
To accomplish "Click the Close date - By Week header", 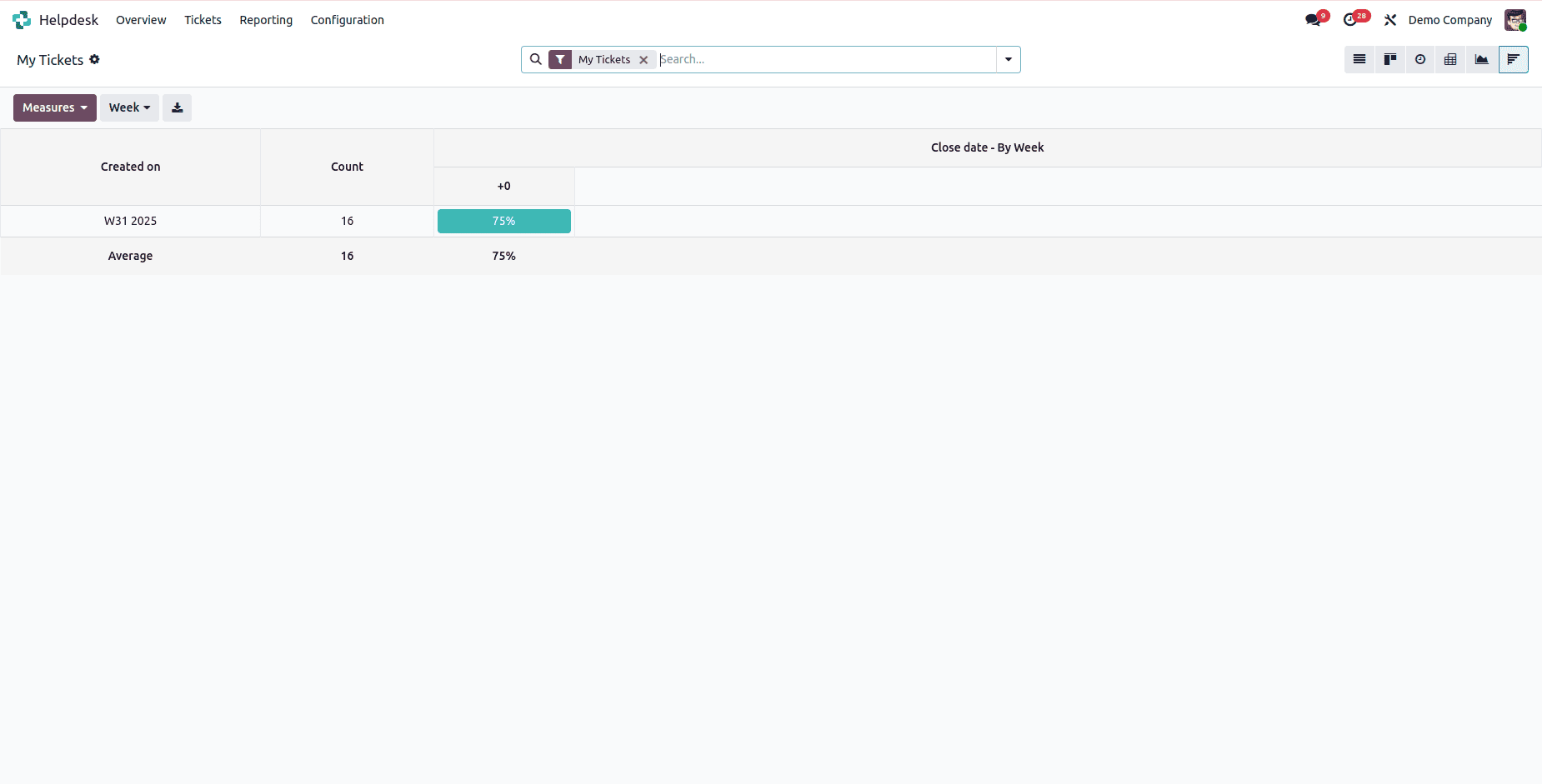I will 988,147.
